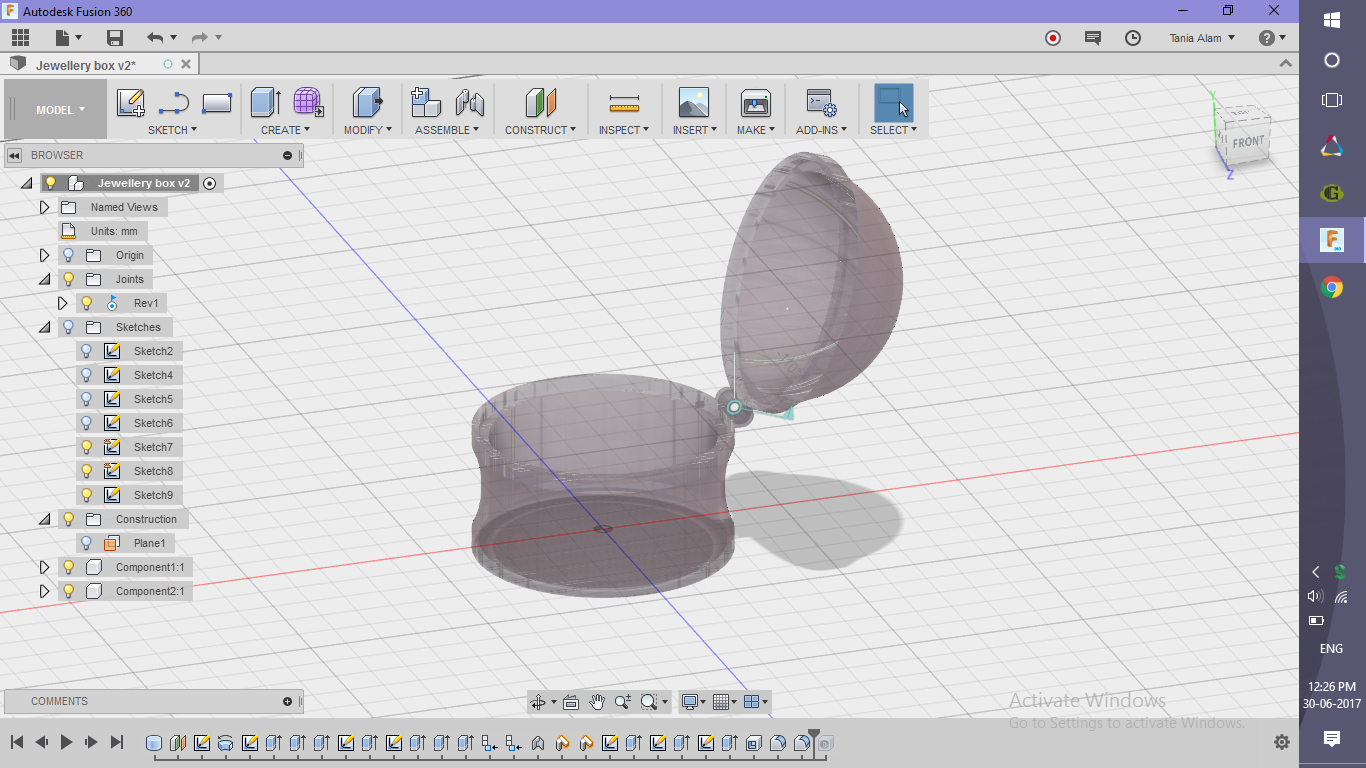Click the Create Form icon
The height and width of the screenshot is (768, 1366).
pyautogui.click(x=308, y=103)
